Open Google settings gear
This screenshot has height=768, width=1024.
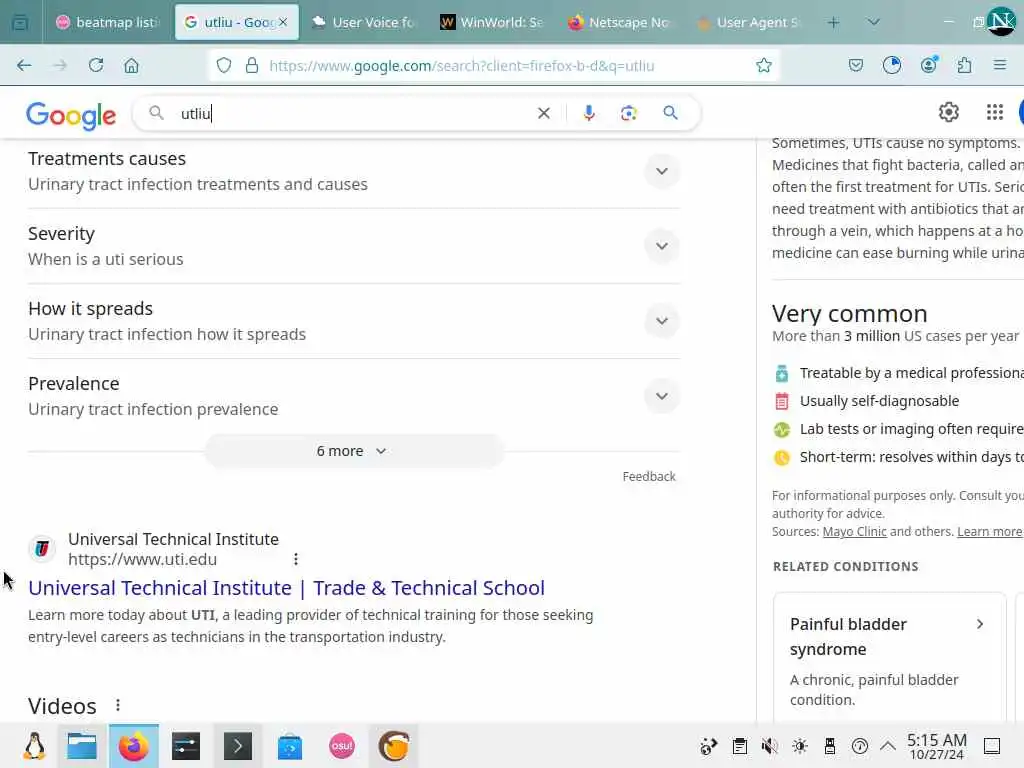(x=948, y=112)
